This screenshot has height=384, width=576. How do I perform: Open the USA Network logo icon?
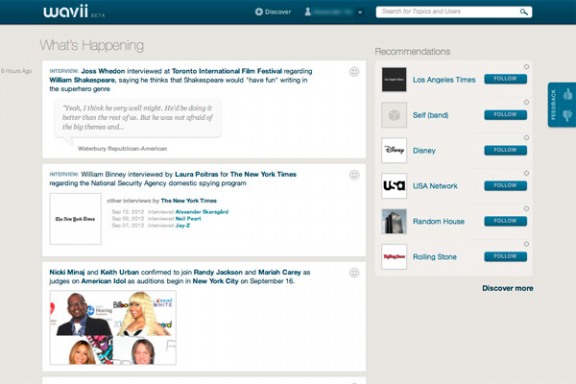(394, 186)
